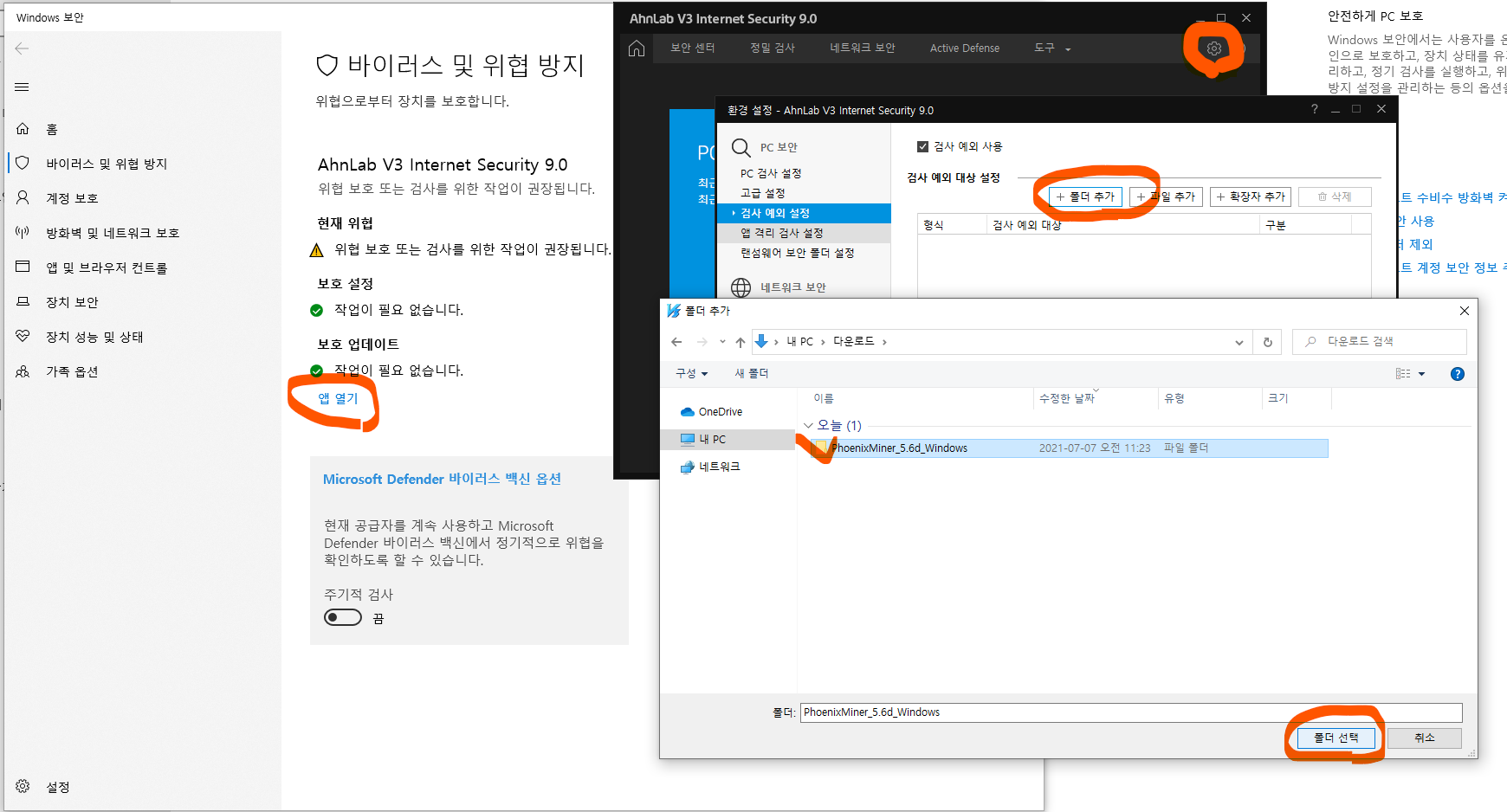
Task: Toggle 검사 예외 사용 checkbox
Action: point(922,146)
